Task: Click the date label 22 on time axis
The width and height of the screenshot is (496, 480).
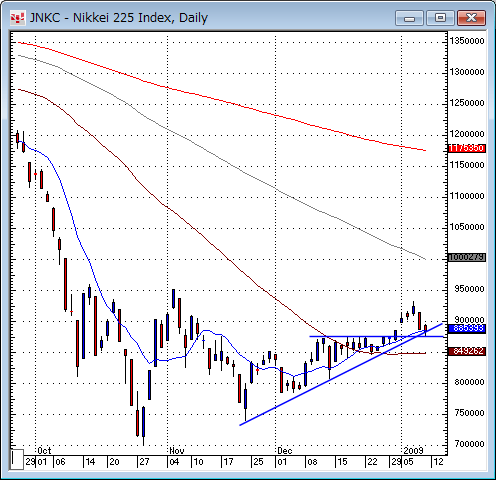Action: point(372,462)
